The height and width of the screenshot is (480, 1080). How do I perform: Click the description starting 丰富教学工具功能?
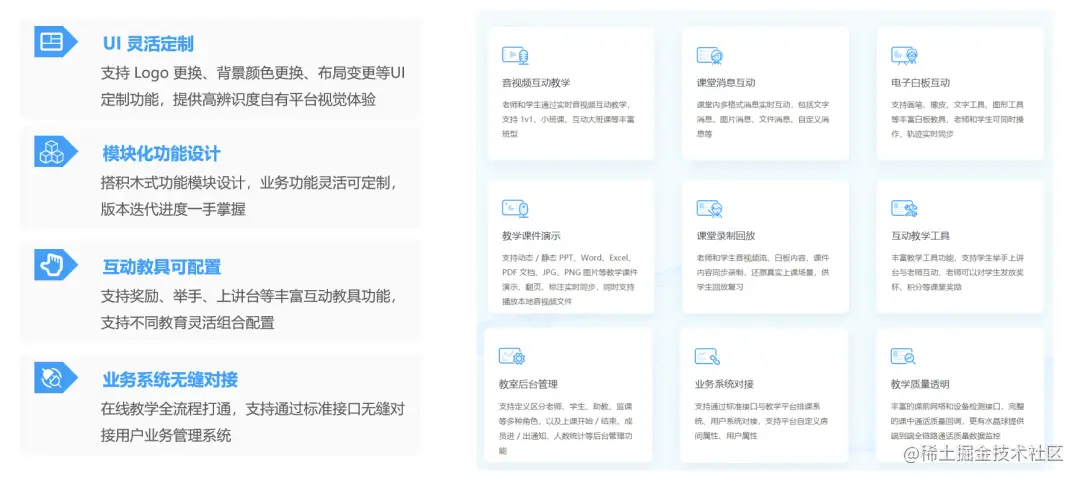(x=957, y=272)
